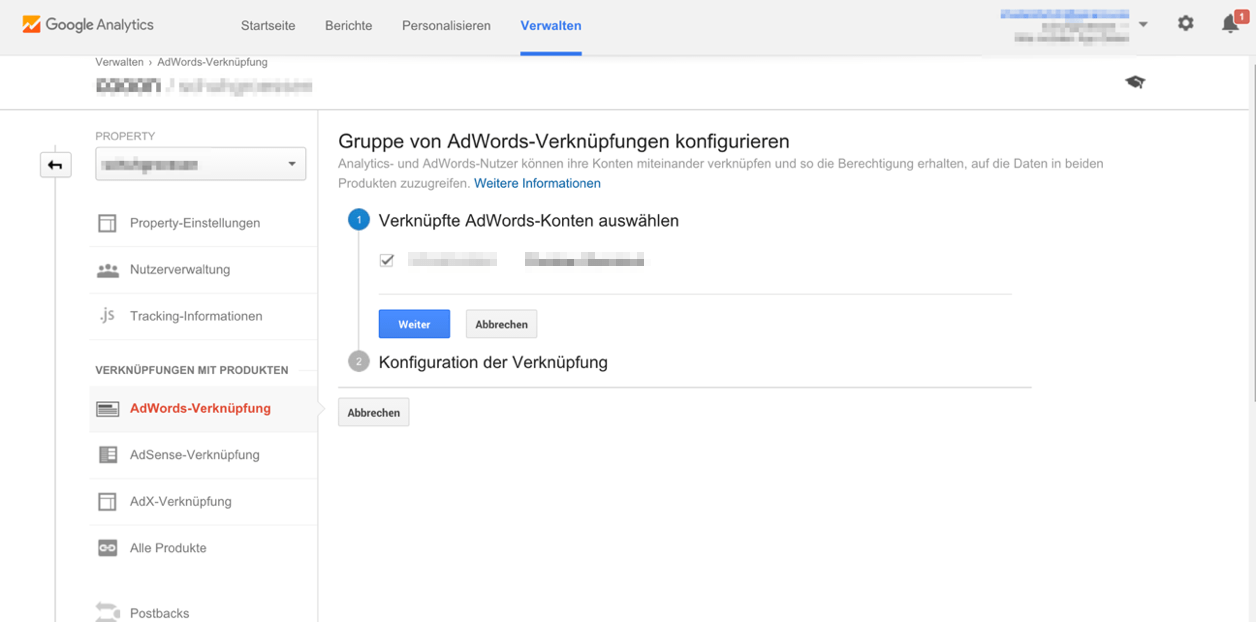This screenshot has height=622, width=1256.
Task: Open the Property selector dropdown
Action: [x=201, y=164]
